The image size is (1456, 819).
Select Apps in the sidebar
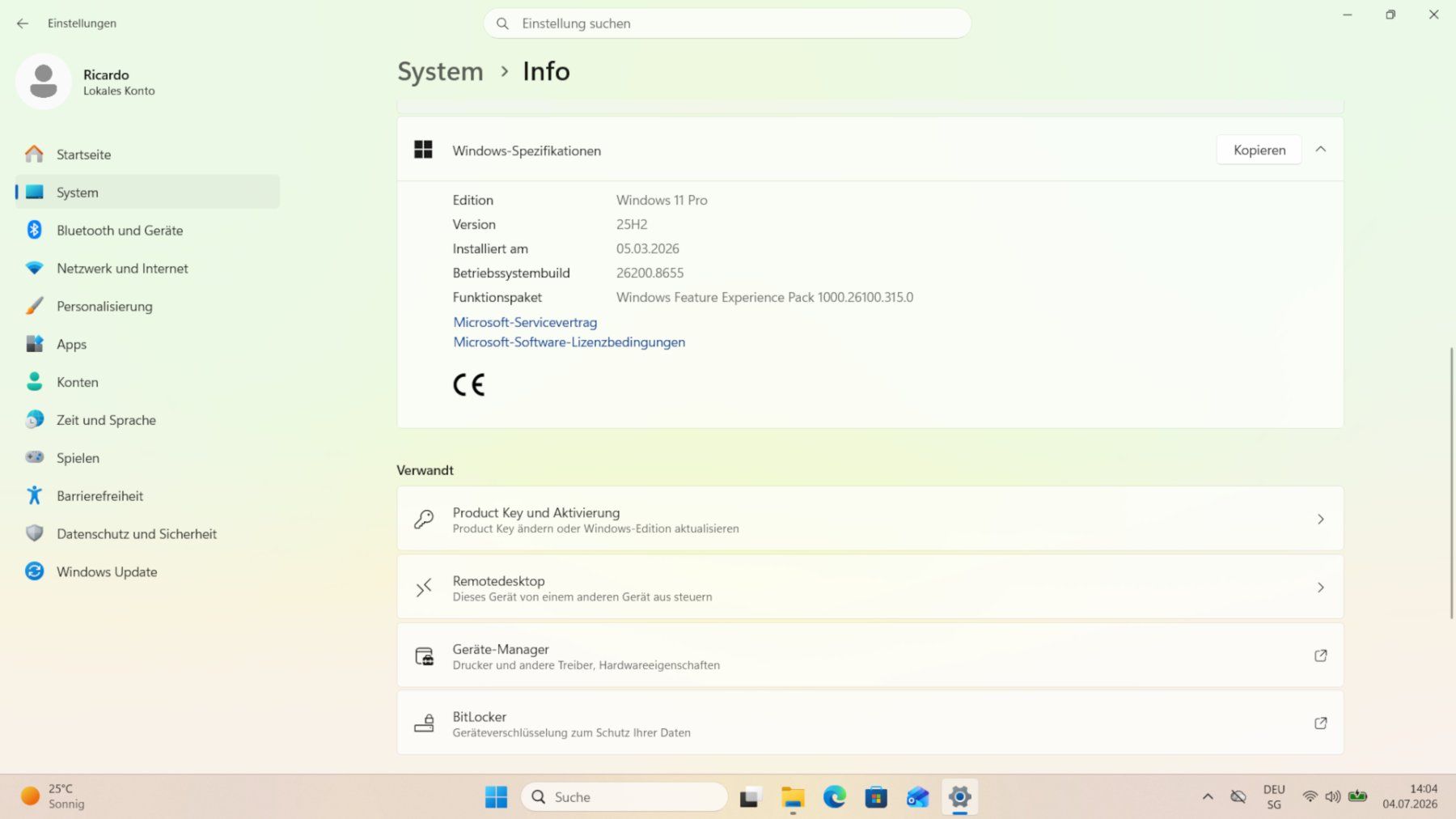pos(147,345)
